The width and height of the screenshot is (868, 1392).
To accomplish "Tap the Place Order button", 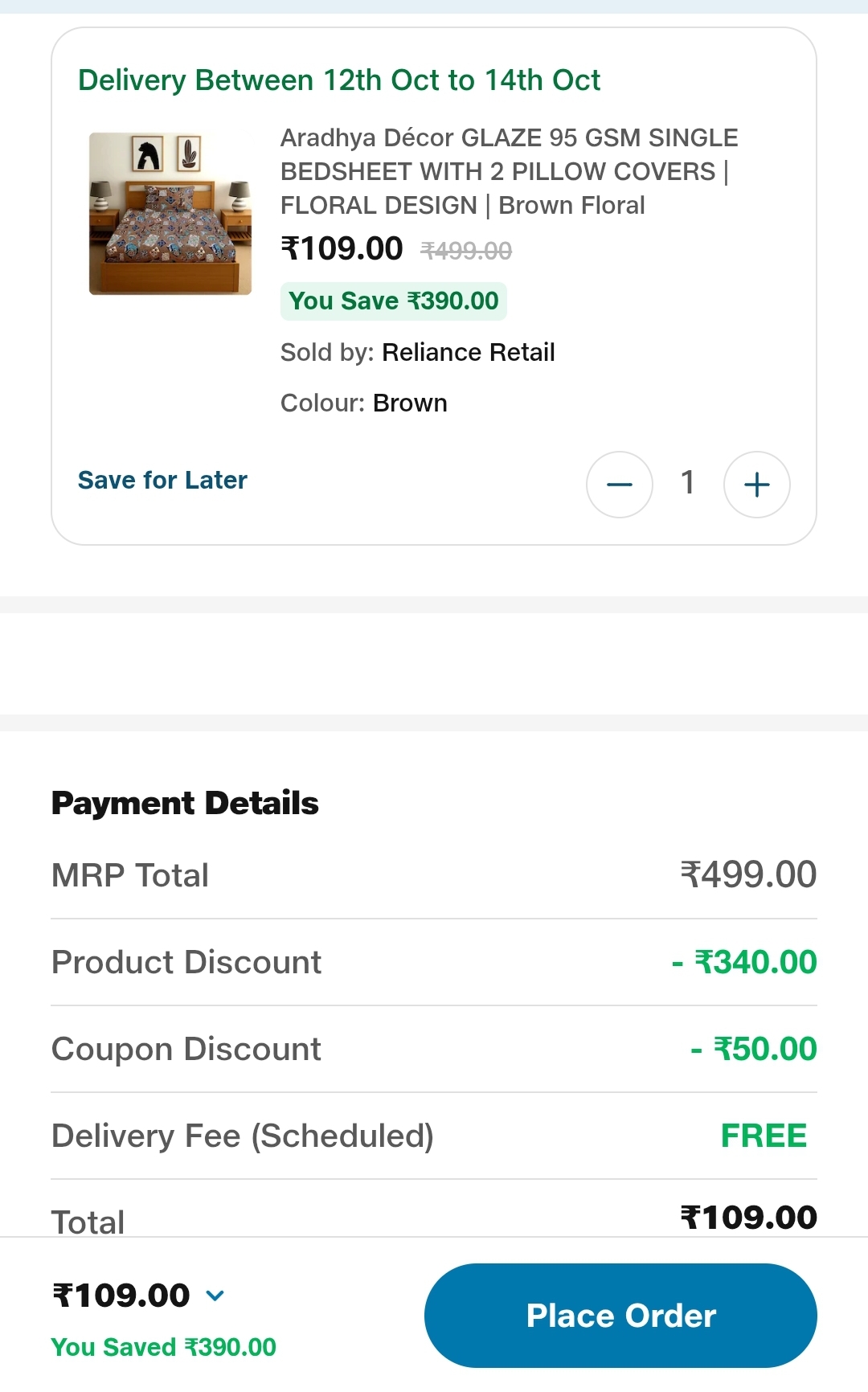I will click(x=620, y=1316).
